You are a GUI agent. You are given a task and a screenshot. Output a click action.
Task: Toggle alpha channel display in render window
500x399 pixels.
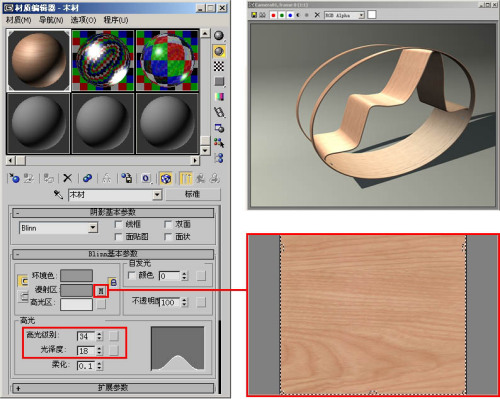(x=298, y=15)
